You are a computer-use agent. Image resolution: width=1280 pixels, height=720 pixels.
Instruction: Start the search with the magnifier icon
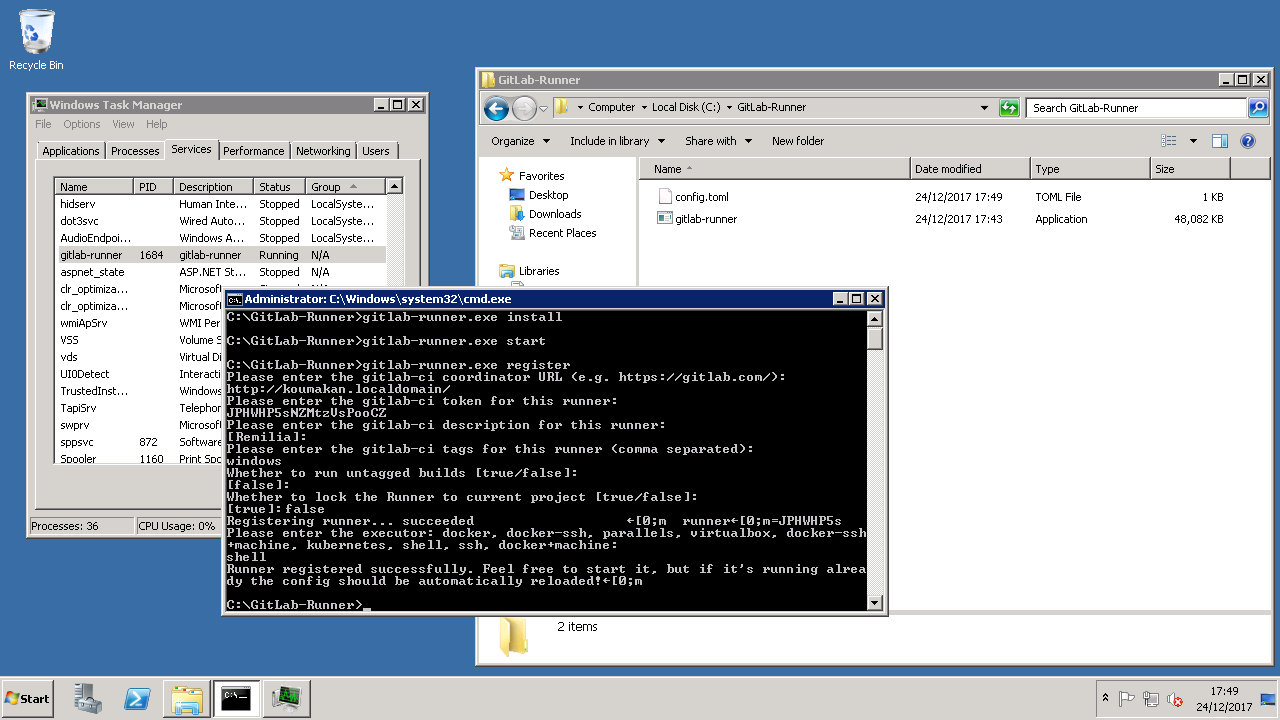click(1258, 107)
